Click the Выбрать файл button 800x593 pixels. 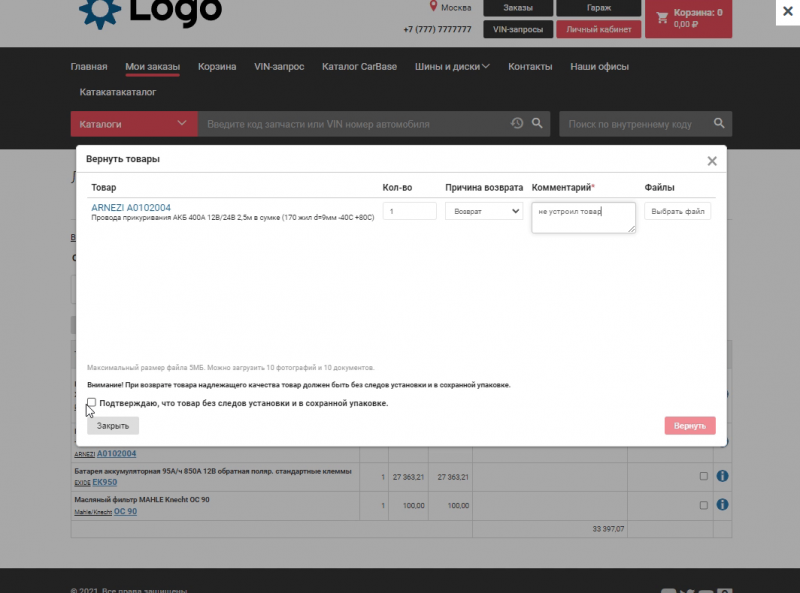(x=678, y=212)
